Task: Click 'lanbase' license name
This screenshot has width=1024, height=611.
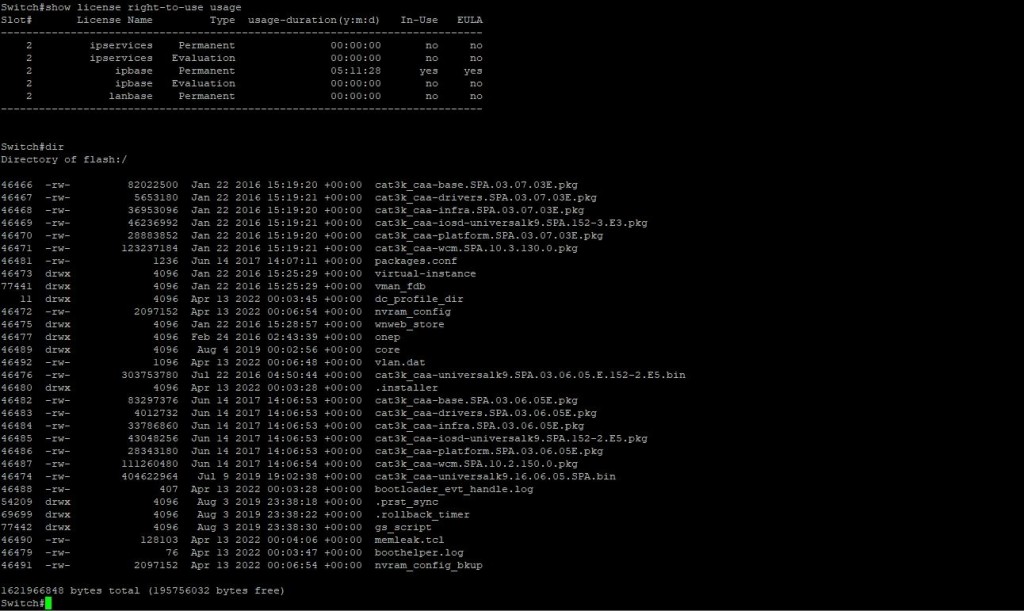Action: [131, 96]
